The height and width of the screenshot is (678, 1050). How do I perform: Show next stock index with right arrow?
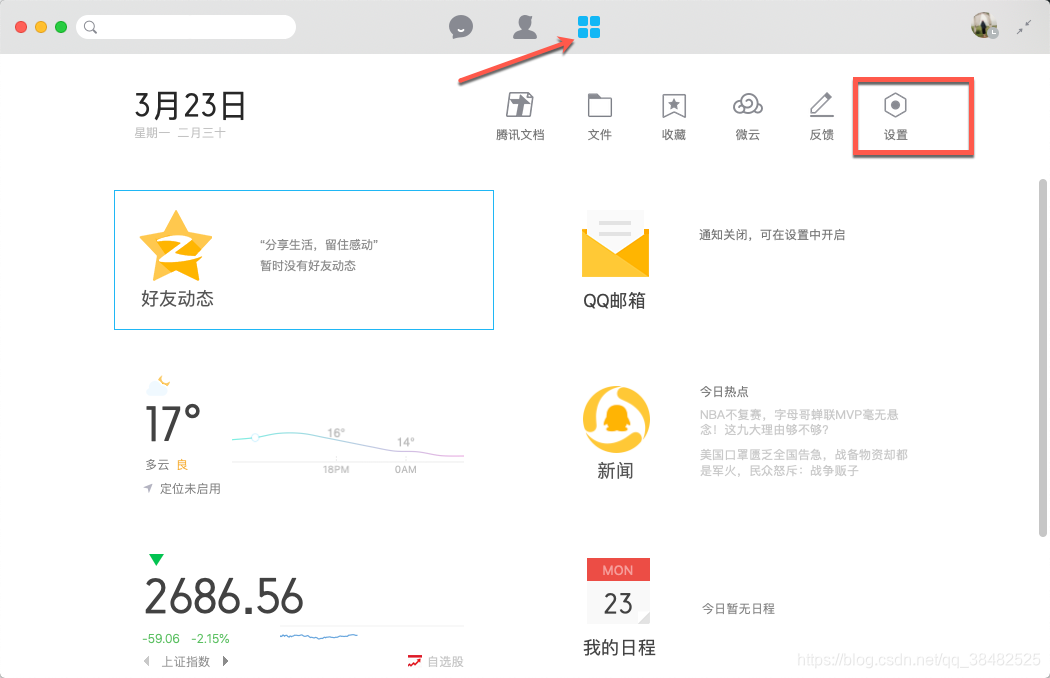coord(226,661)
